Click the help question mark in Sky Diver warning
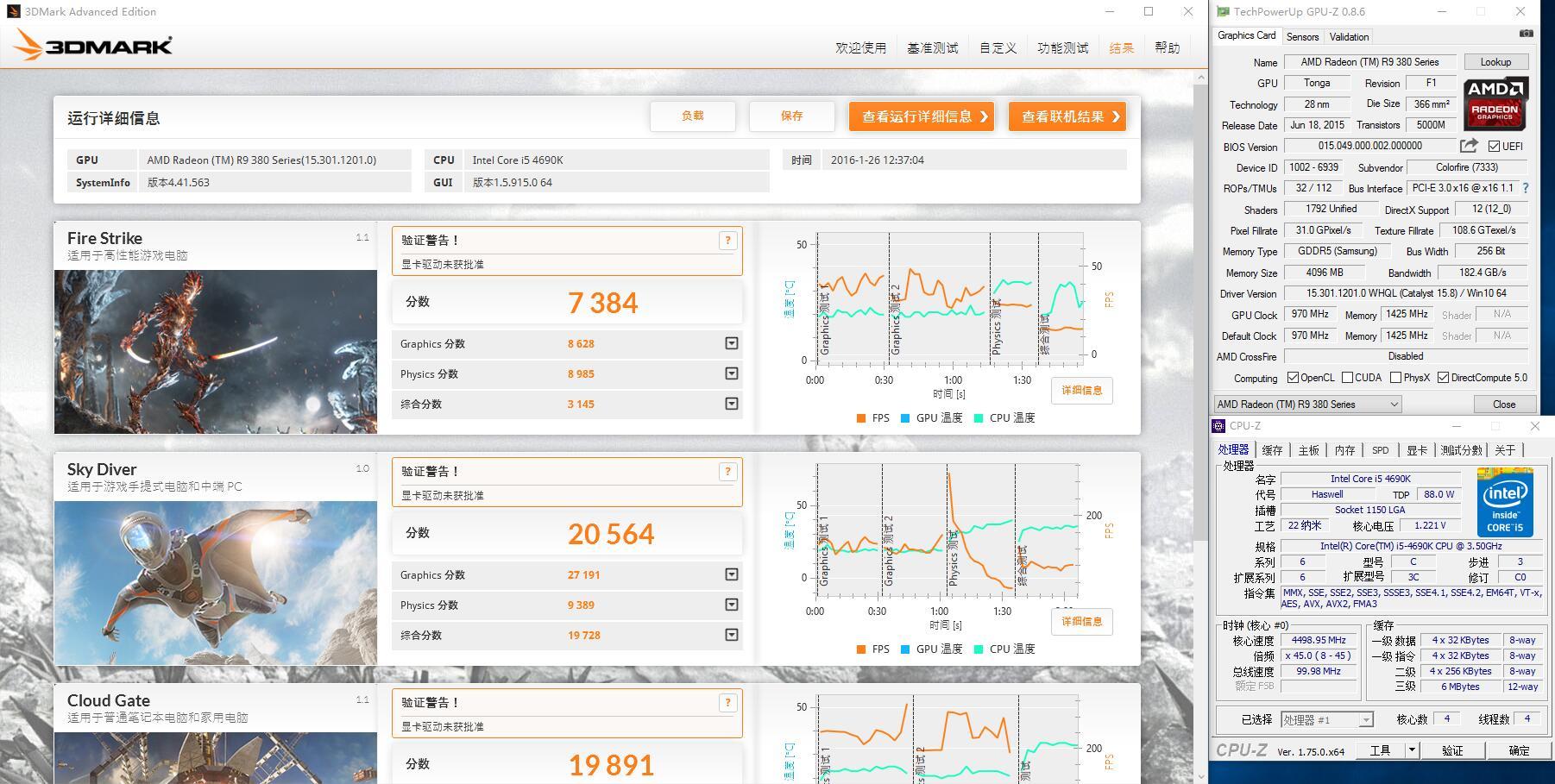Image resolution: width=1555 pixels, height=784 pixels. tap(727, 472)
